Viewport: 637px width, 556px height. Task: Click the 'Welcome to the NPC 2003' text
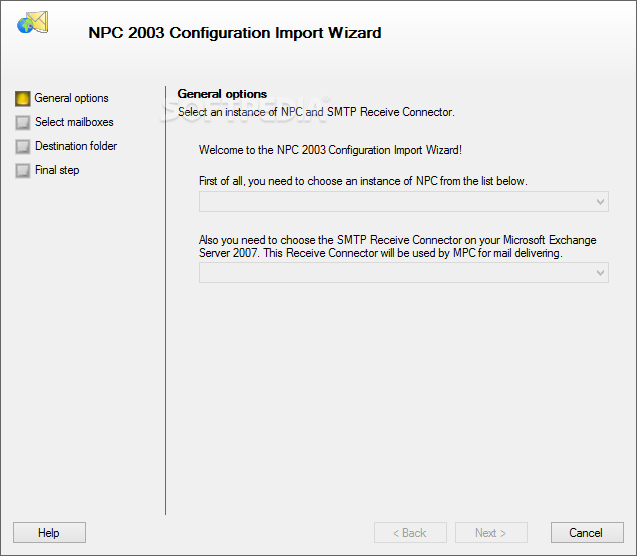(330, 150)
